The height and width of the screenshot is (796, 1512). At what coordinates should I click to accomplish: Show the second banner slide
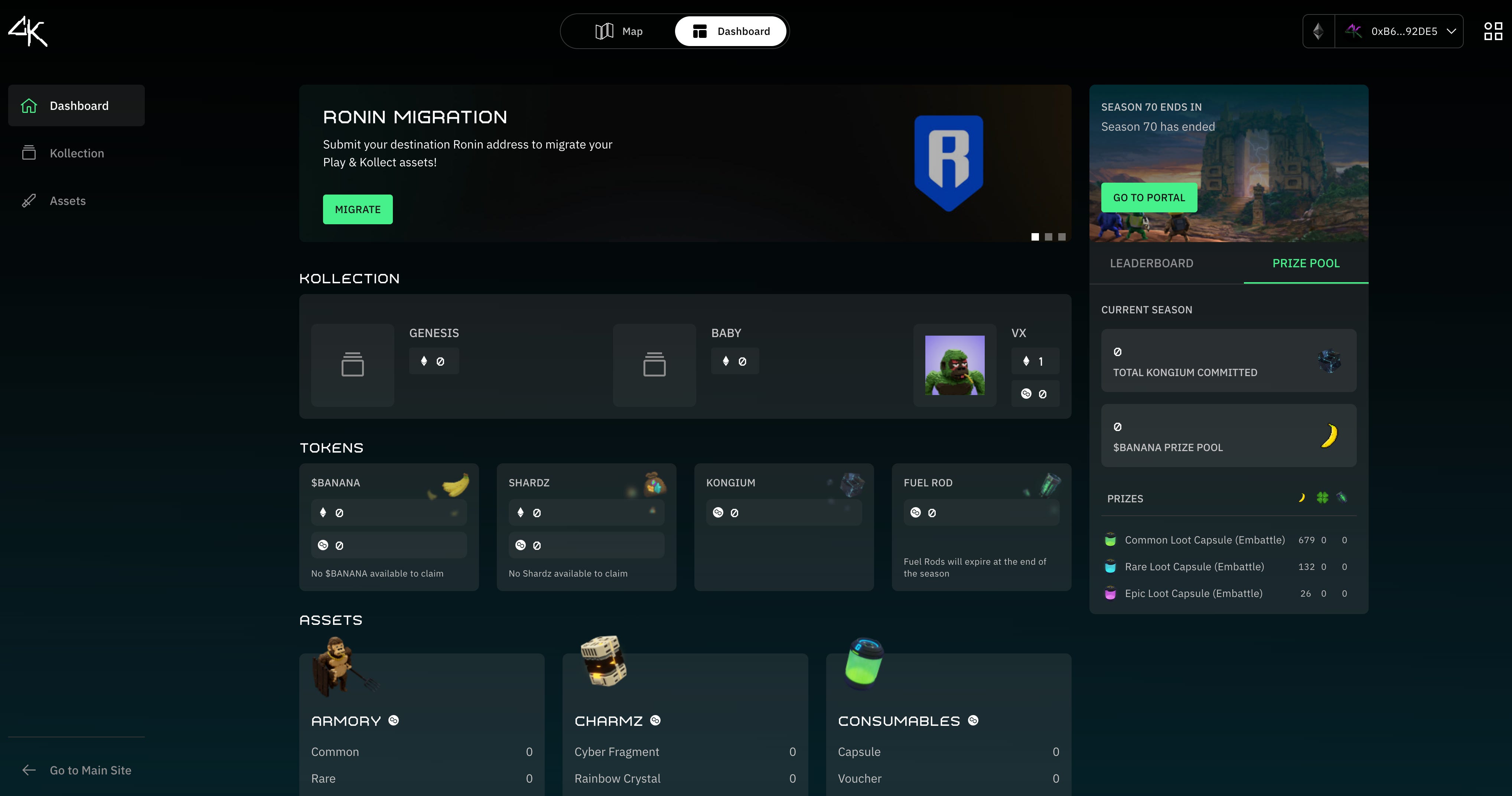[1048, 236]
